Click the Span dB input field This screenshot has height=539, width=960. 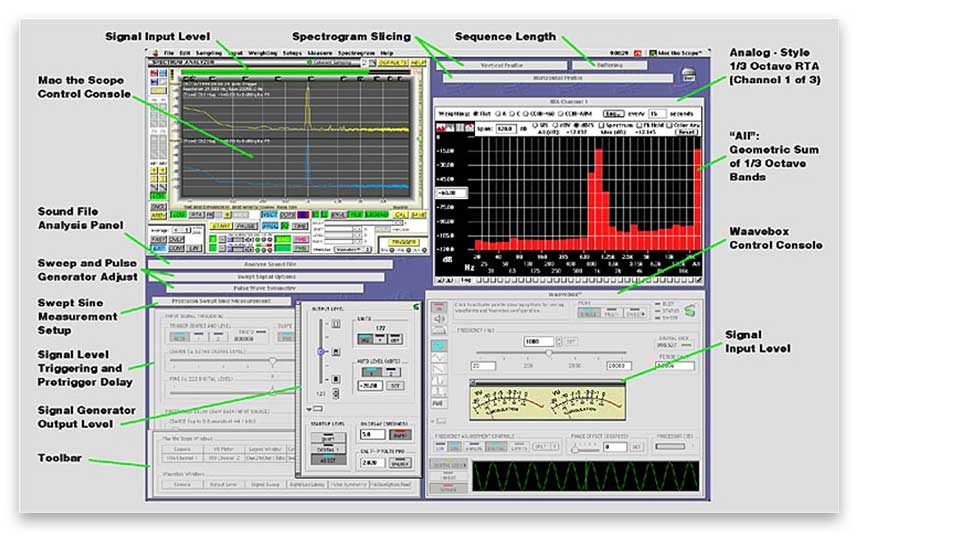[505, 129]
